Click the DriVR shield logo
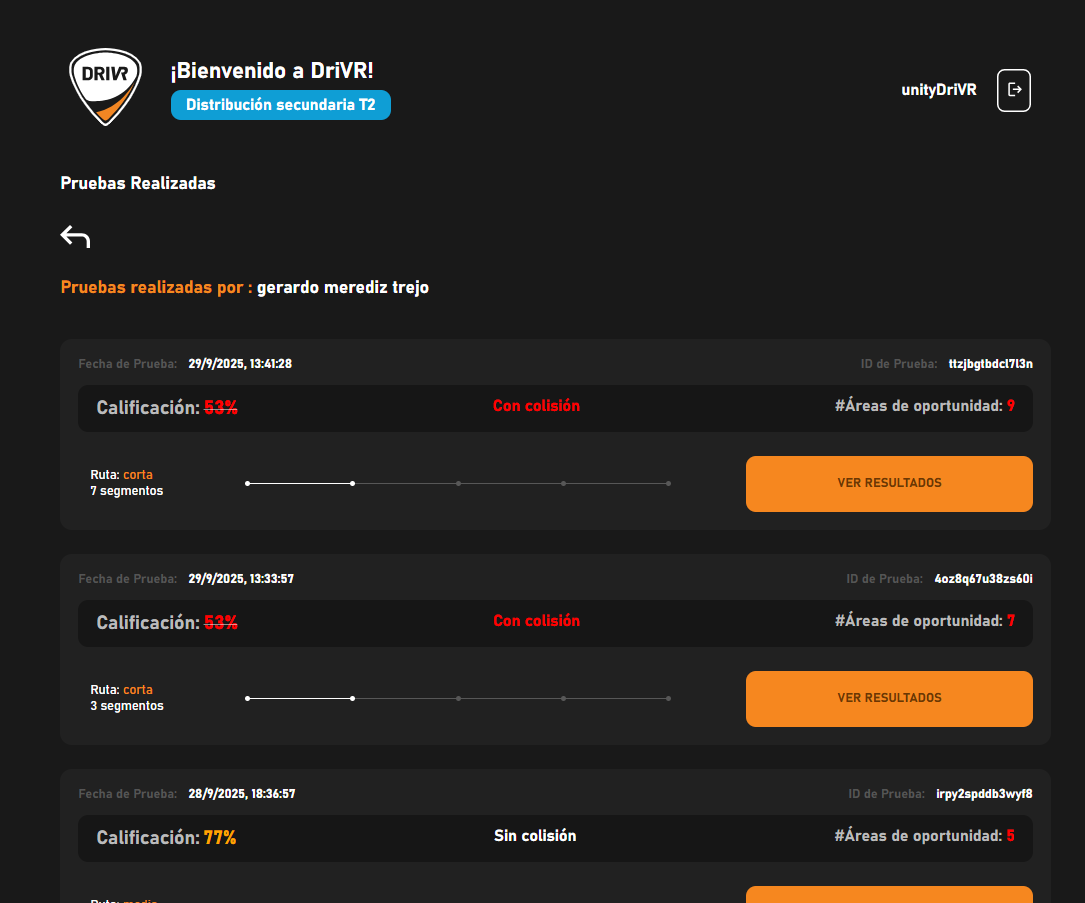Image resolution: width=1085 pixels, height=903 pixels. click(105, 87)
